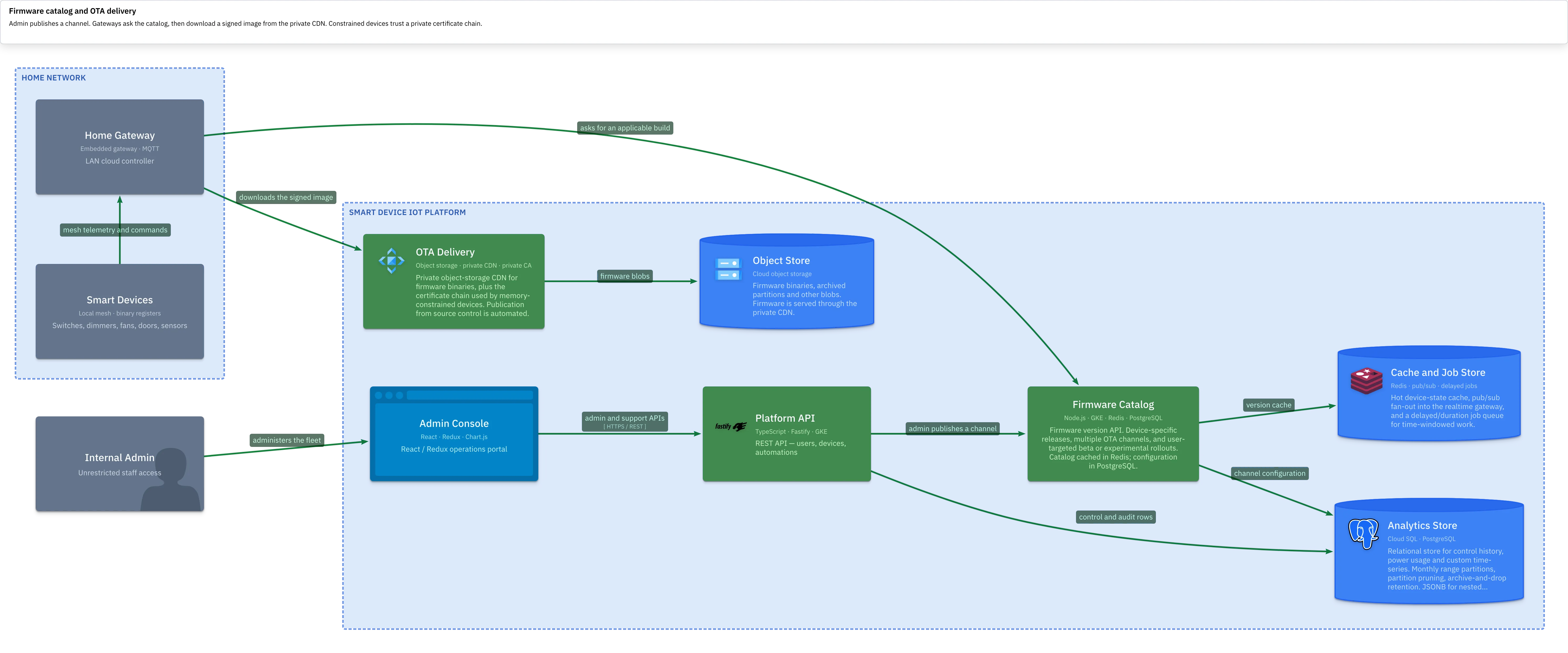
Task: Click 'Redis · pub/sub · delayed jobs' subtitle
Action: point(1433,386)
